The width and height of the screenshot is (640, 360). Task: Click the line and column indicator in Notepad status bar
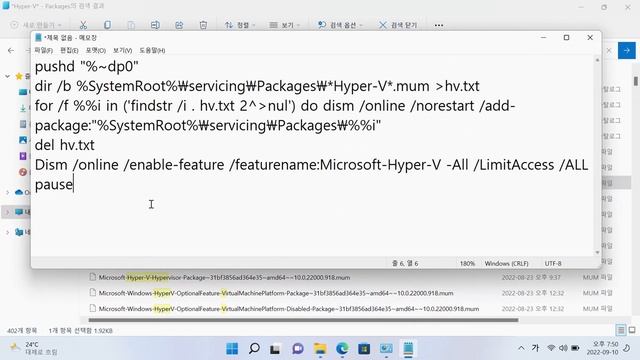coord(405,264)
